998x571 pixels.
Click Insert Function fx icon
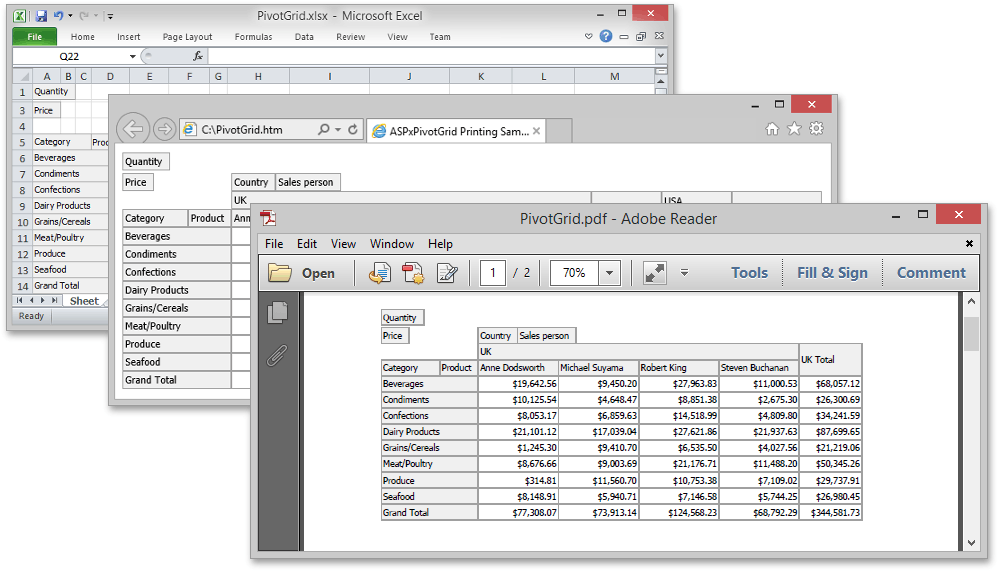[x=198, y=56]
